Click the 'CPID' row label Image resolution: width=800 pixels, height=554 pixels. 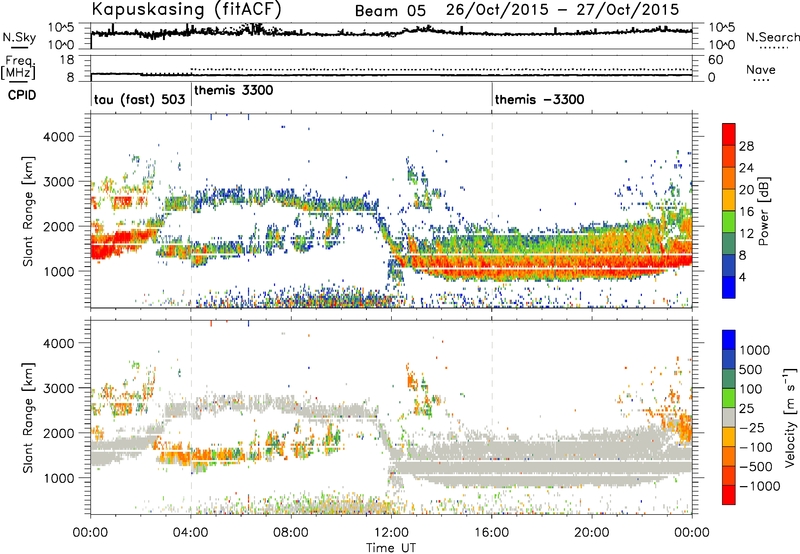point(22,95)
